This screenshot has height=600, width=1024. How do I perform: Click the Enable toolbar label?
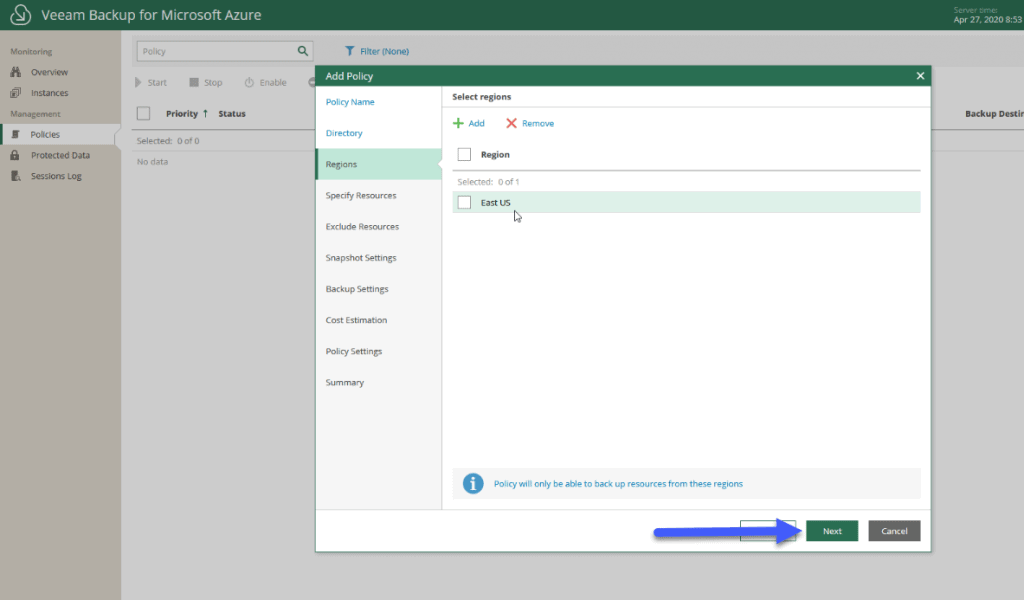click(273, 82)
